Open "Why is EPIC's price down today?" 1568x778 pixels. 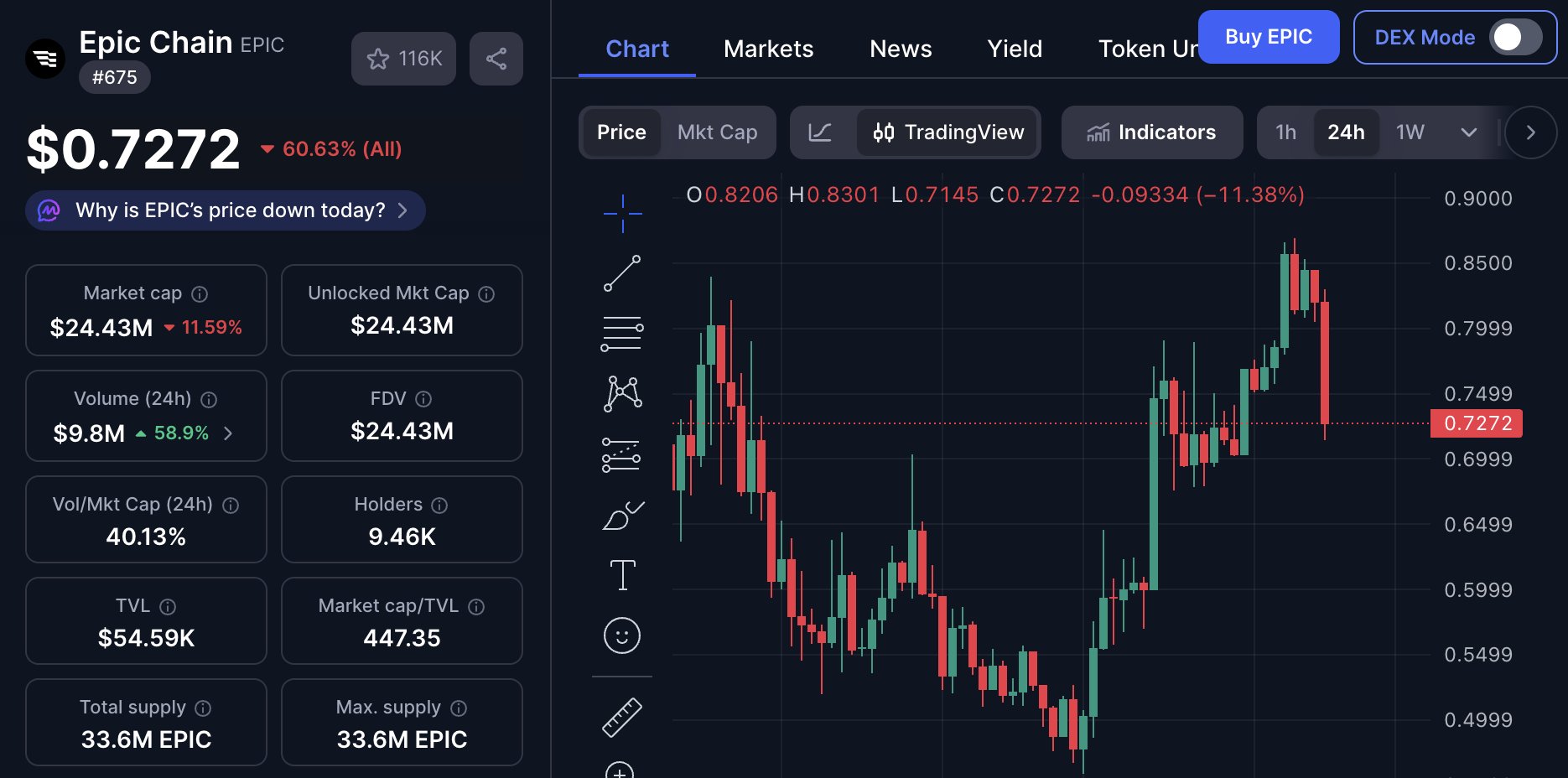[226, 210]
